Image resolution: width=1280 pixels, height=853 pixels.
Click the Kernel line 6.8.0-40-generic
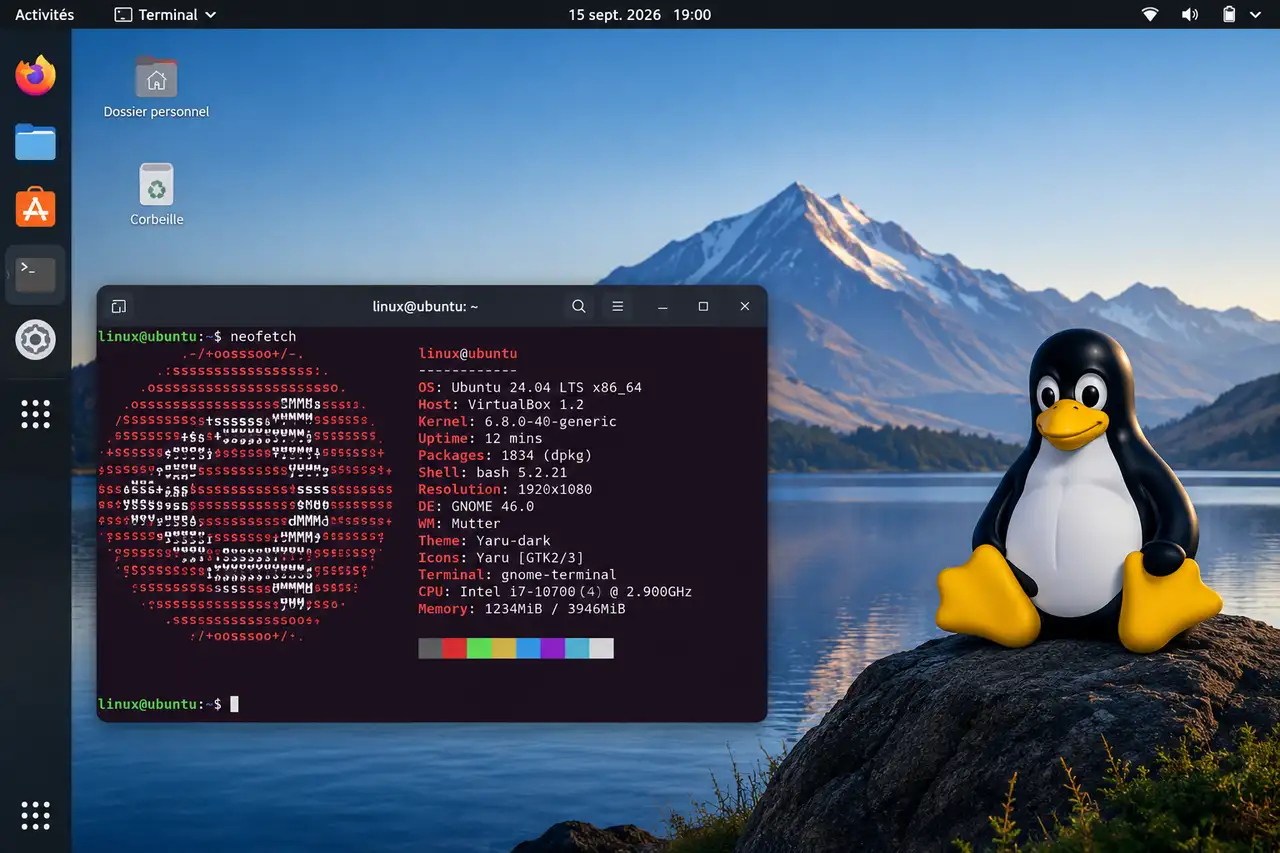[517, 421]
